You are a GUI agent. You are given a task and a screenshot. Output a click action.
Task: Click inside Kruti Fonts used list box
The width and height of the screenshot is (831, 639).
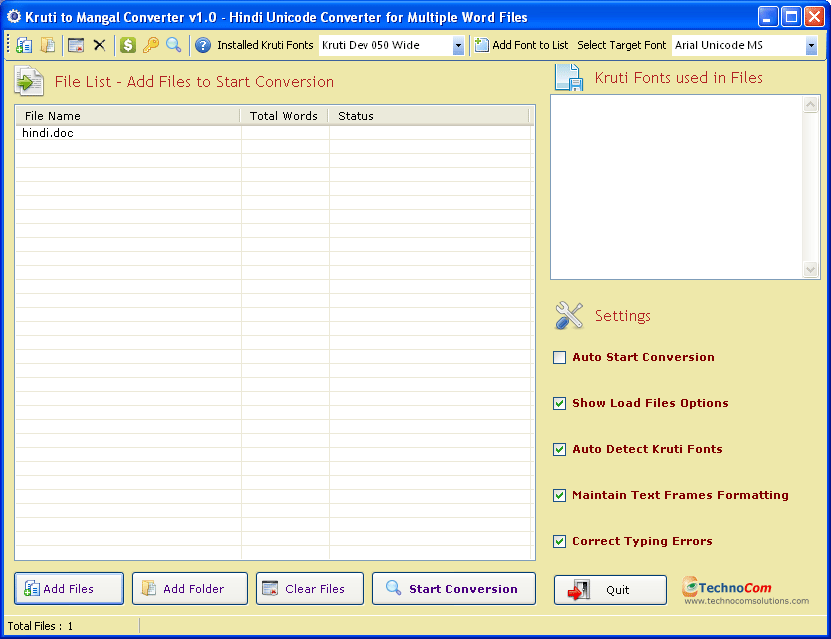[x=677, y=187]
